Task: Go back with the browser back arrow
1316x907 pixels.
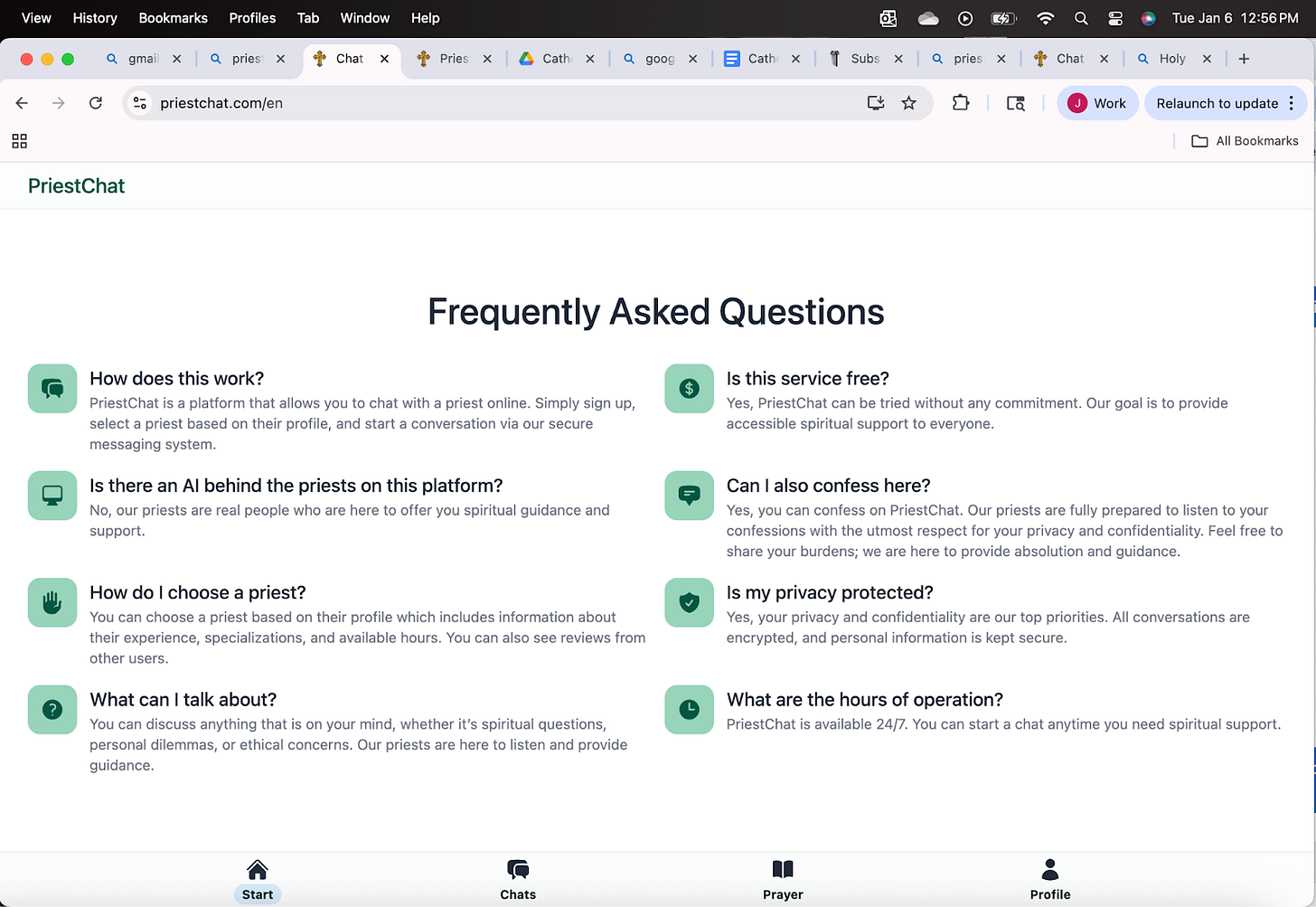Action: point(22,103)
